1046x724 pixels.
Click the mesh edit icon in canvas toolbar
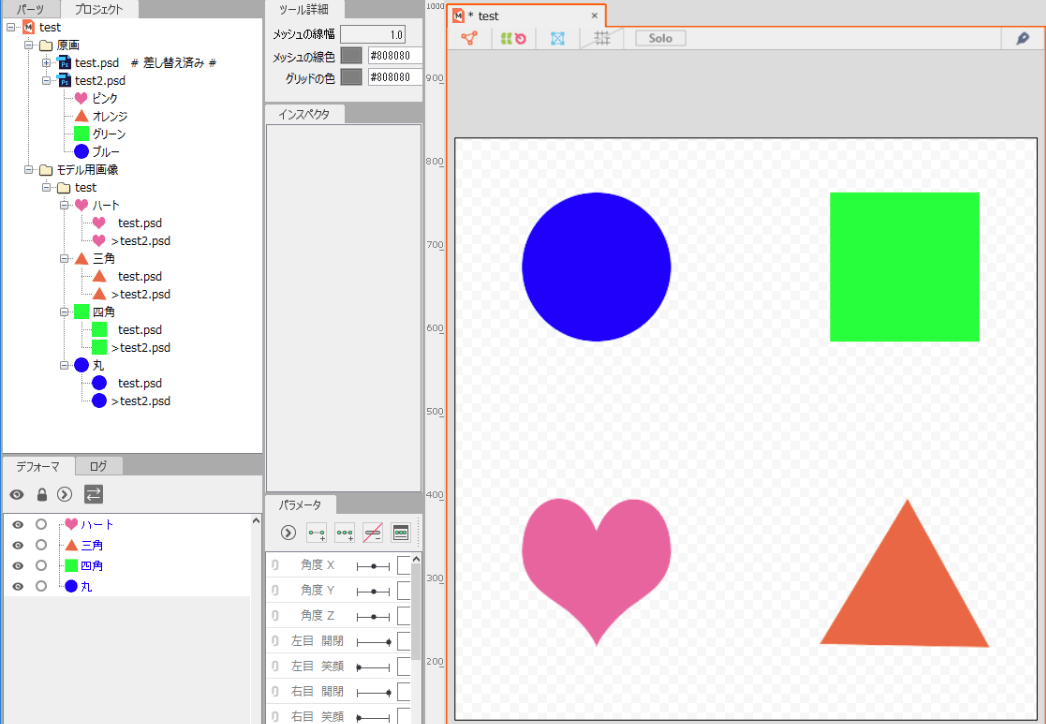pyautogui.click(x=469, y=38)
